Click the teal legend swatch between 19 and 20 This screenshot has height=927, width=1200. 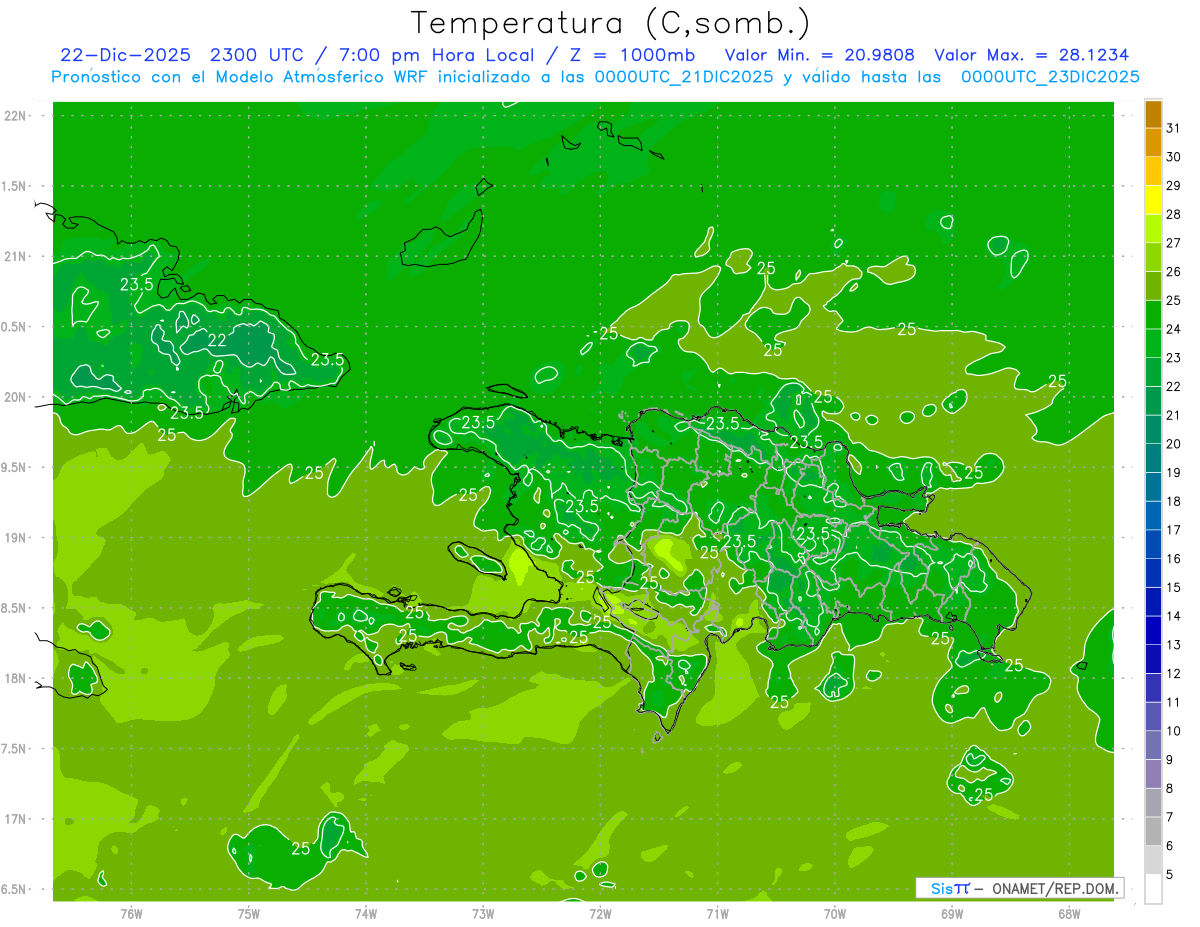click(x=1153, y=458)
